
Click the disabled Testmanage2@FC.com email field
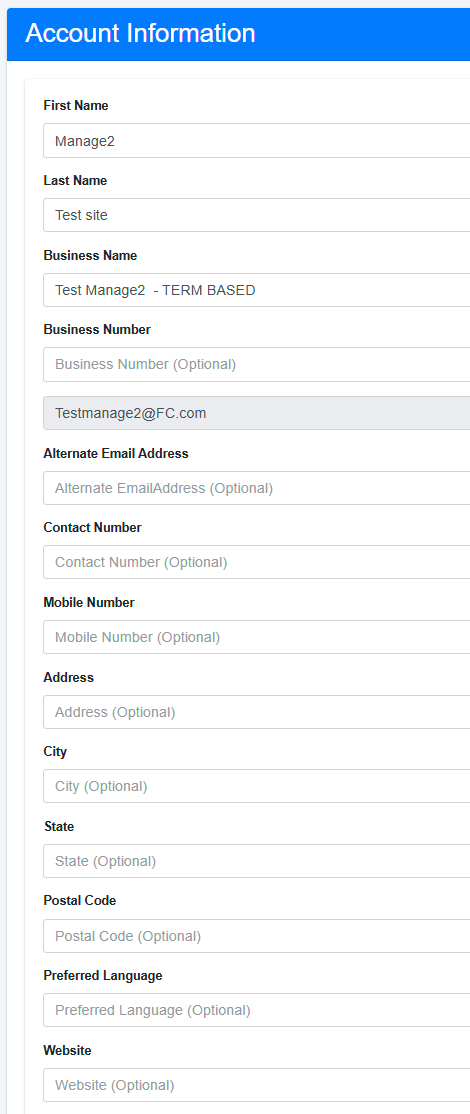(x=256, y=413)
